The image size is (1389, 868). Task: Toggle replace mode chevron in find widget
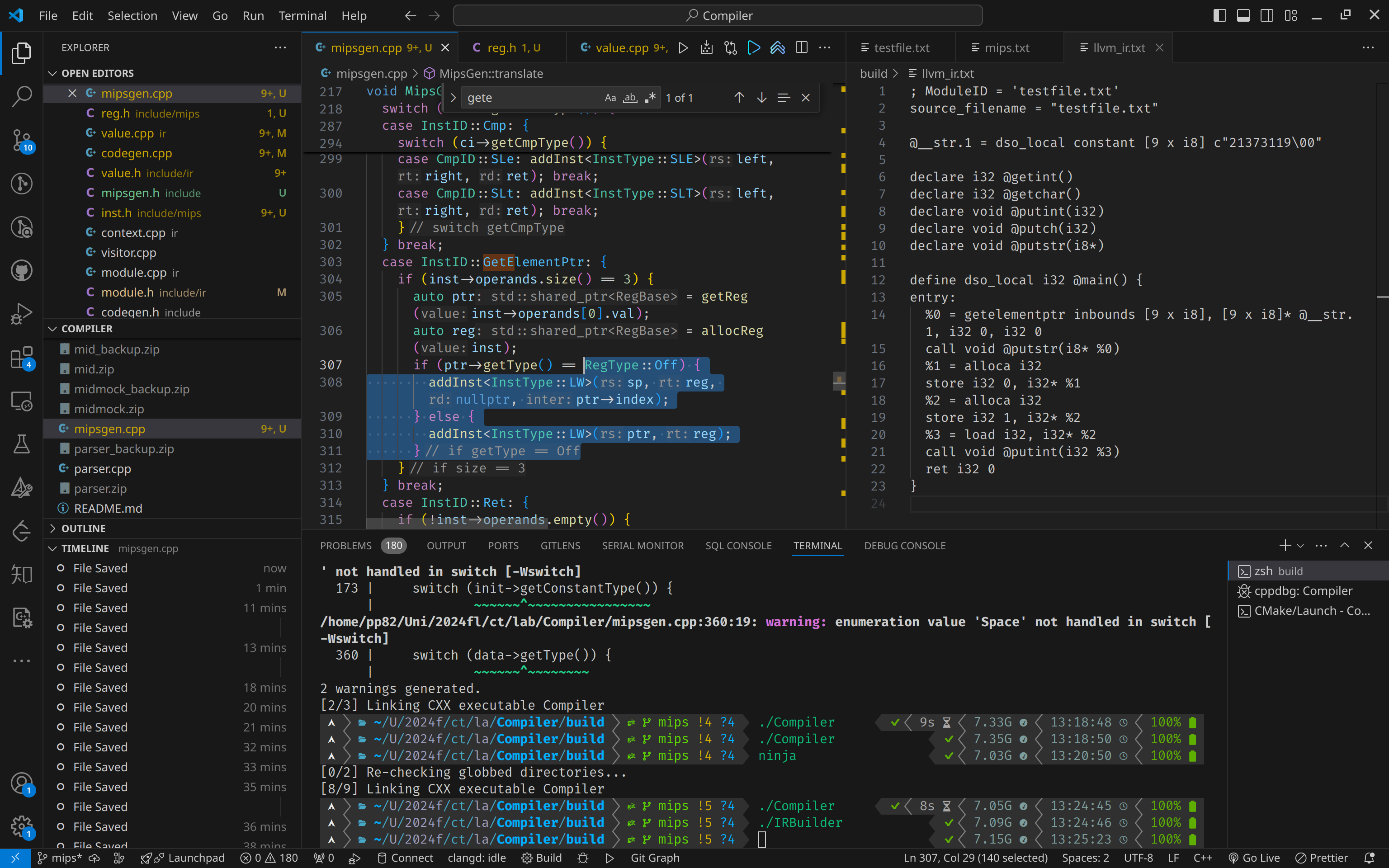(x=453, y=98)
